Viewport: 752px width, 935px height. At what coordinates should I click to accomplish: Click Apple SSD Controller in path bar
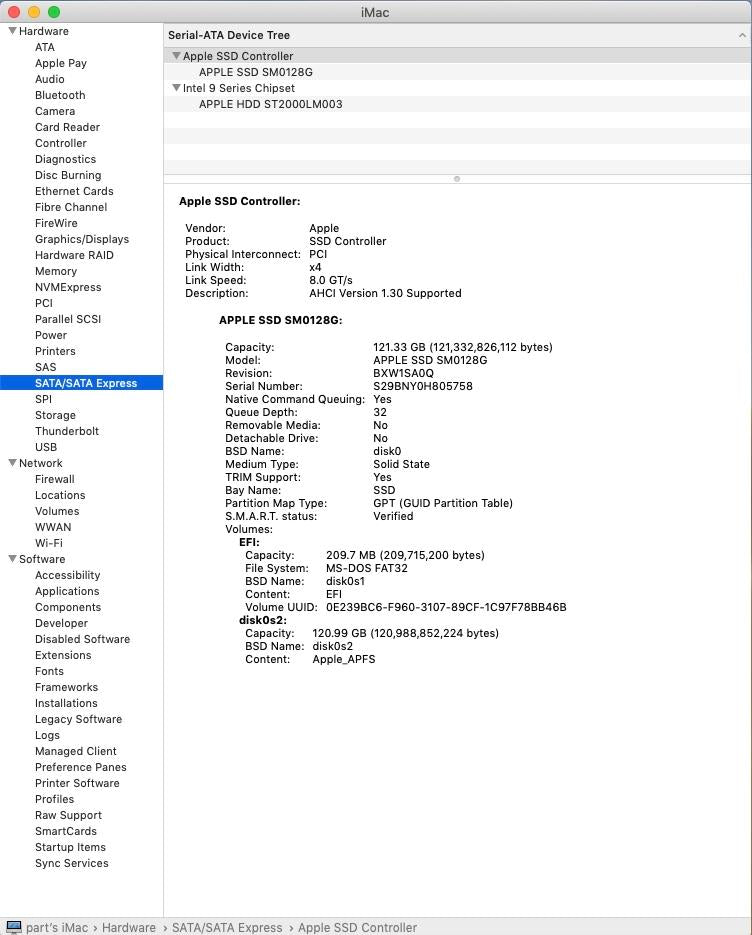point(357,928)
